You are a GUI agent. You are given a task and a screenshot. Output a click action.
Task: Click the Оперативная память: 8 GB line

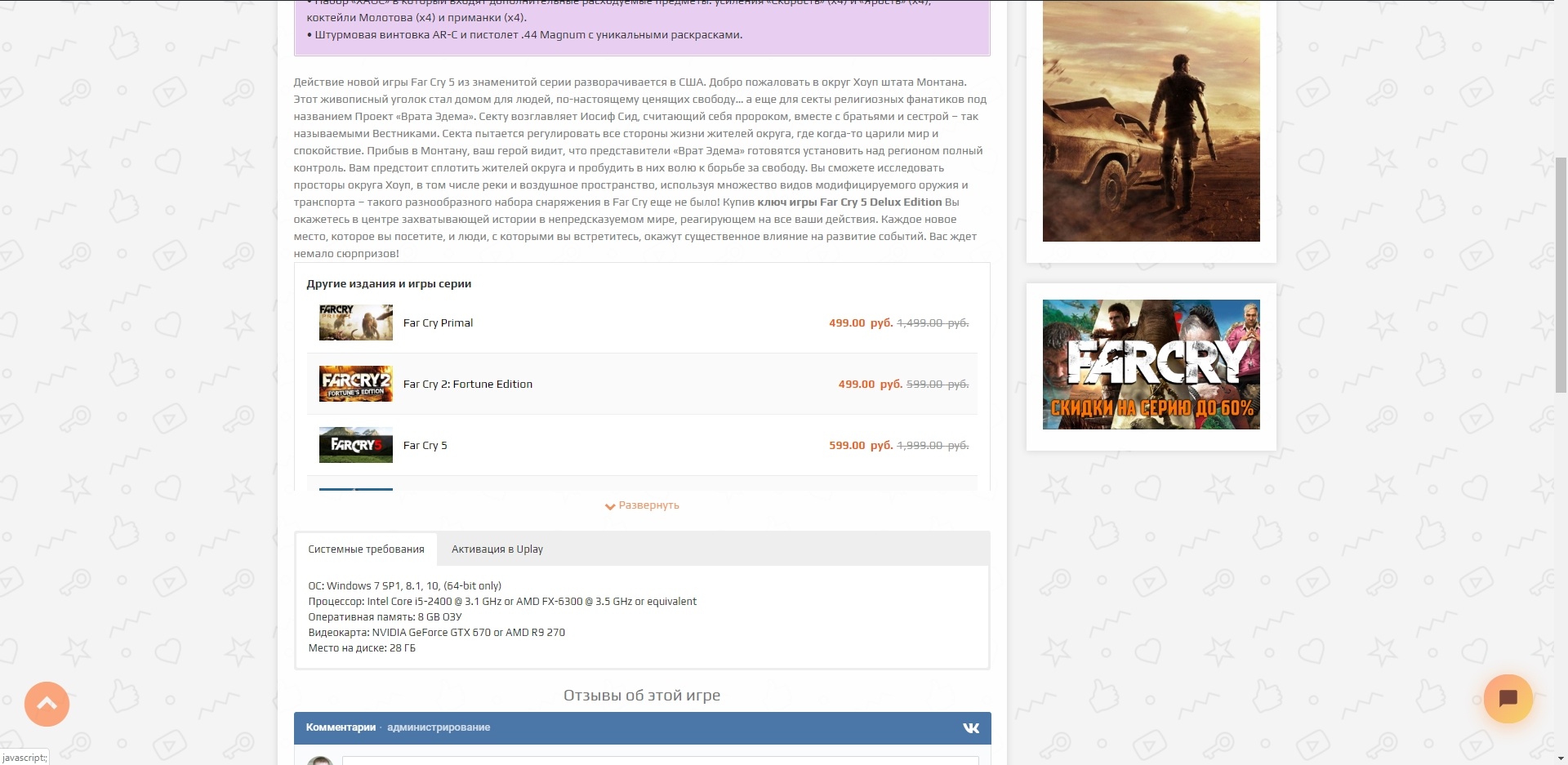[x=385, y=617]
